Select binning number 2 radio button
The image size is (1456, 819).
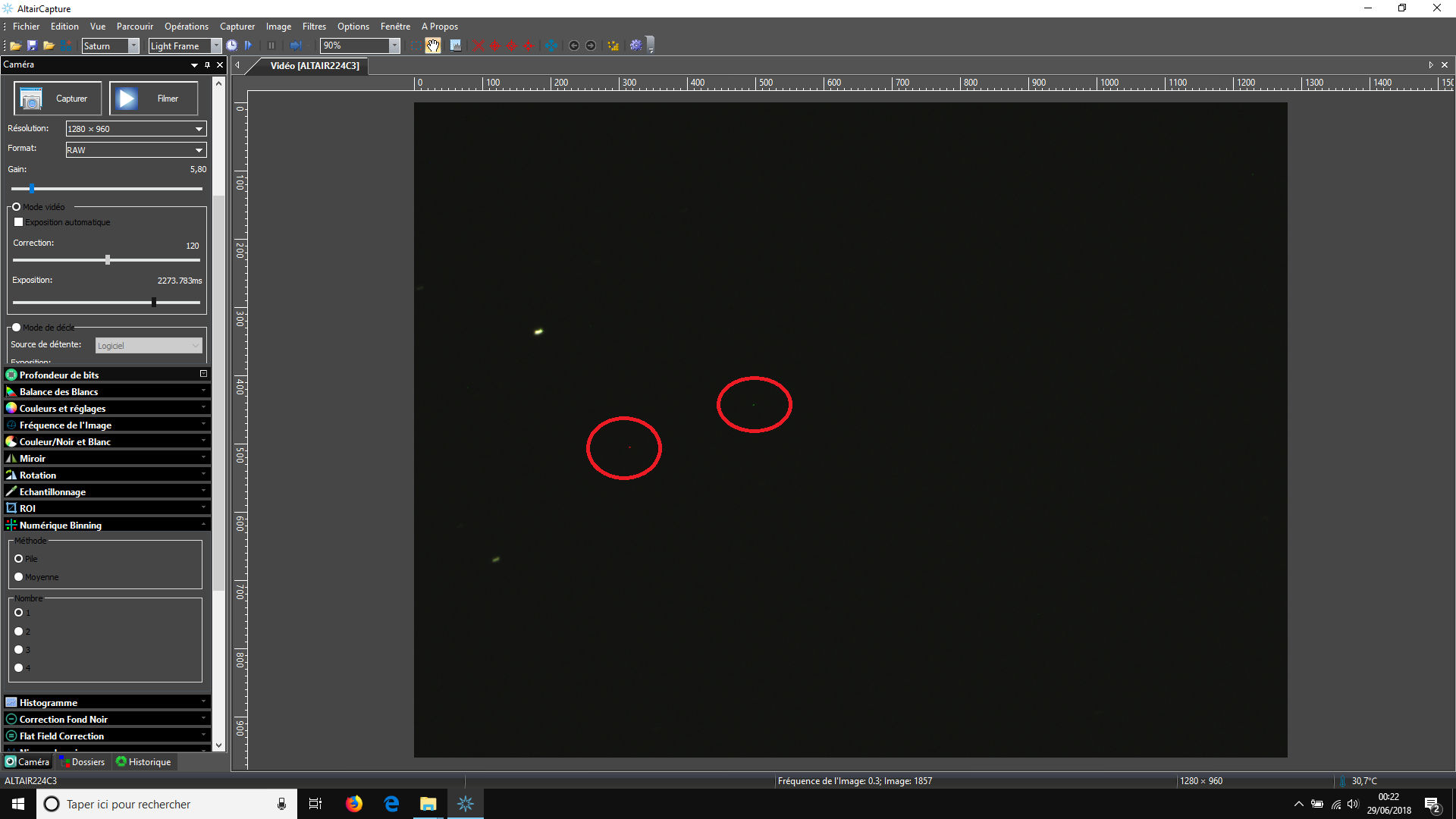click(19, 631)
